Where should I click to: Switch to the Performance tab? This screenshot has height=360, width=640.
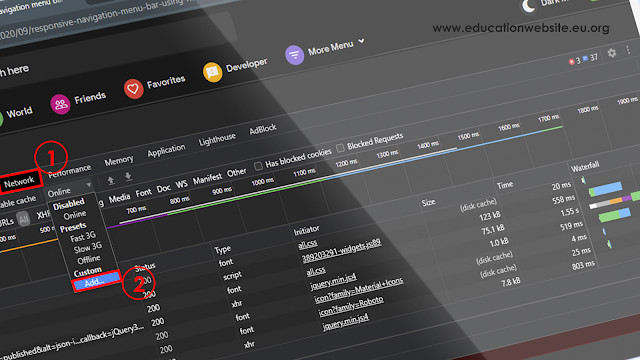click(x=69, y=171)
